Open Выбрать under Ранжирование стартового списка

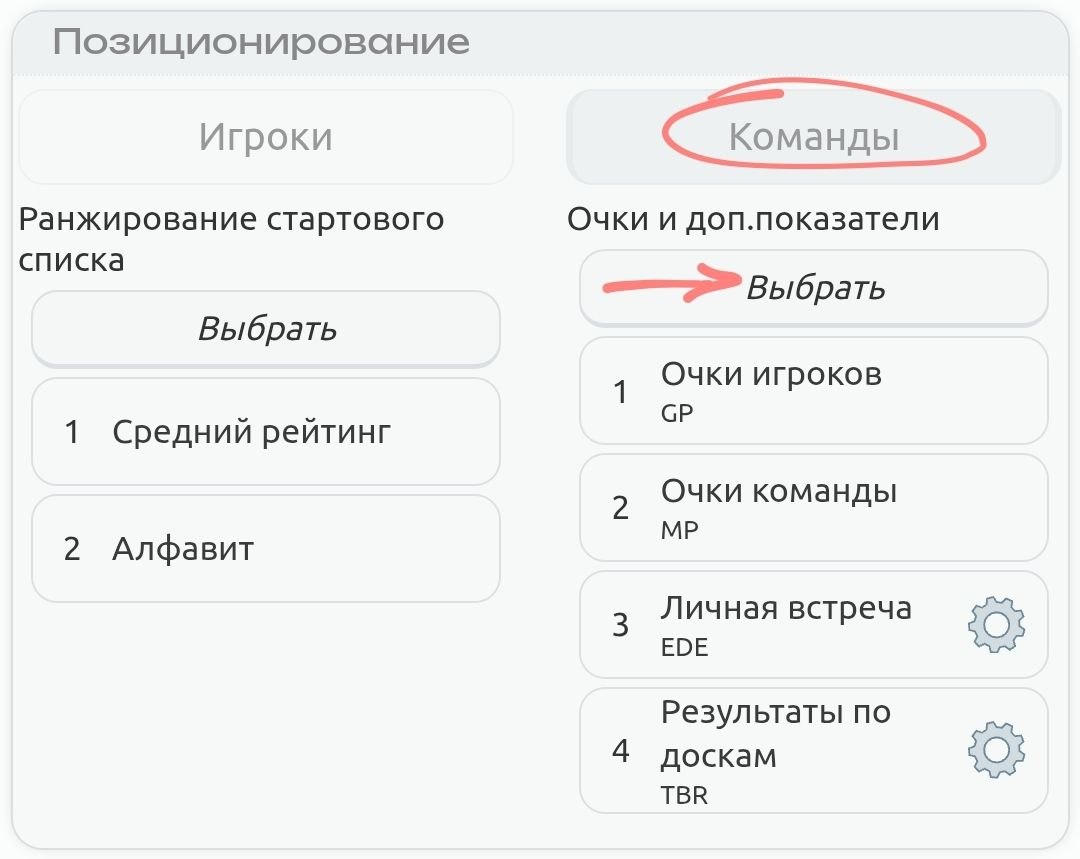pyautogui.click(x=266, y=329)
